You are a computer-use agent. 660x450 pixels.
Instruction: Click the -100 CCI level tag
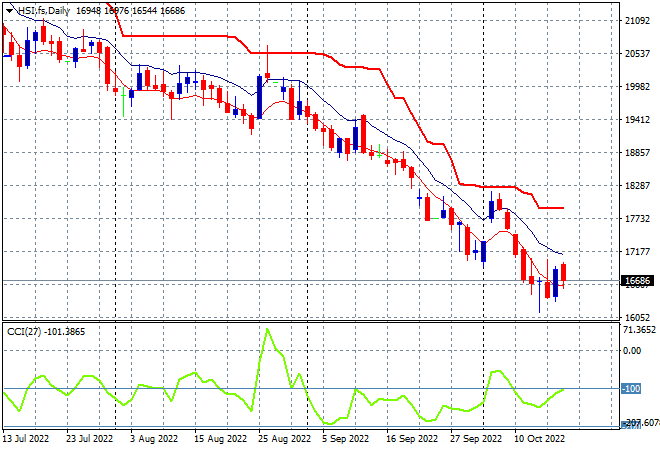point(631,389)
